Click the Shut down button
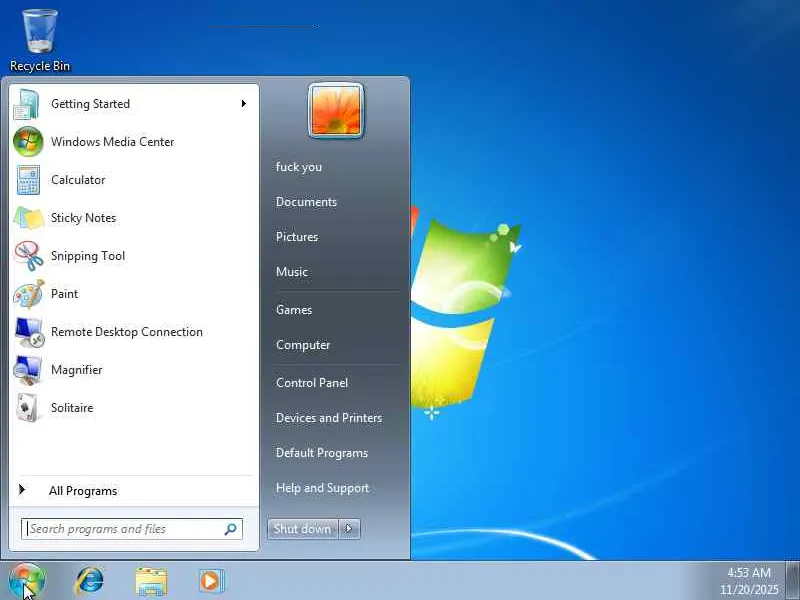Viewport: 800px width, 600px height. (303, 529)
